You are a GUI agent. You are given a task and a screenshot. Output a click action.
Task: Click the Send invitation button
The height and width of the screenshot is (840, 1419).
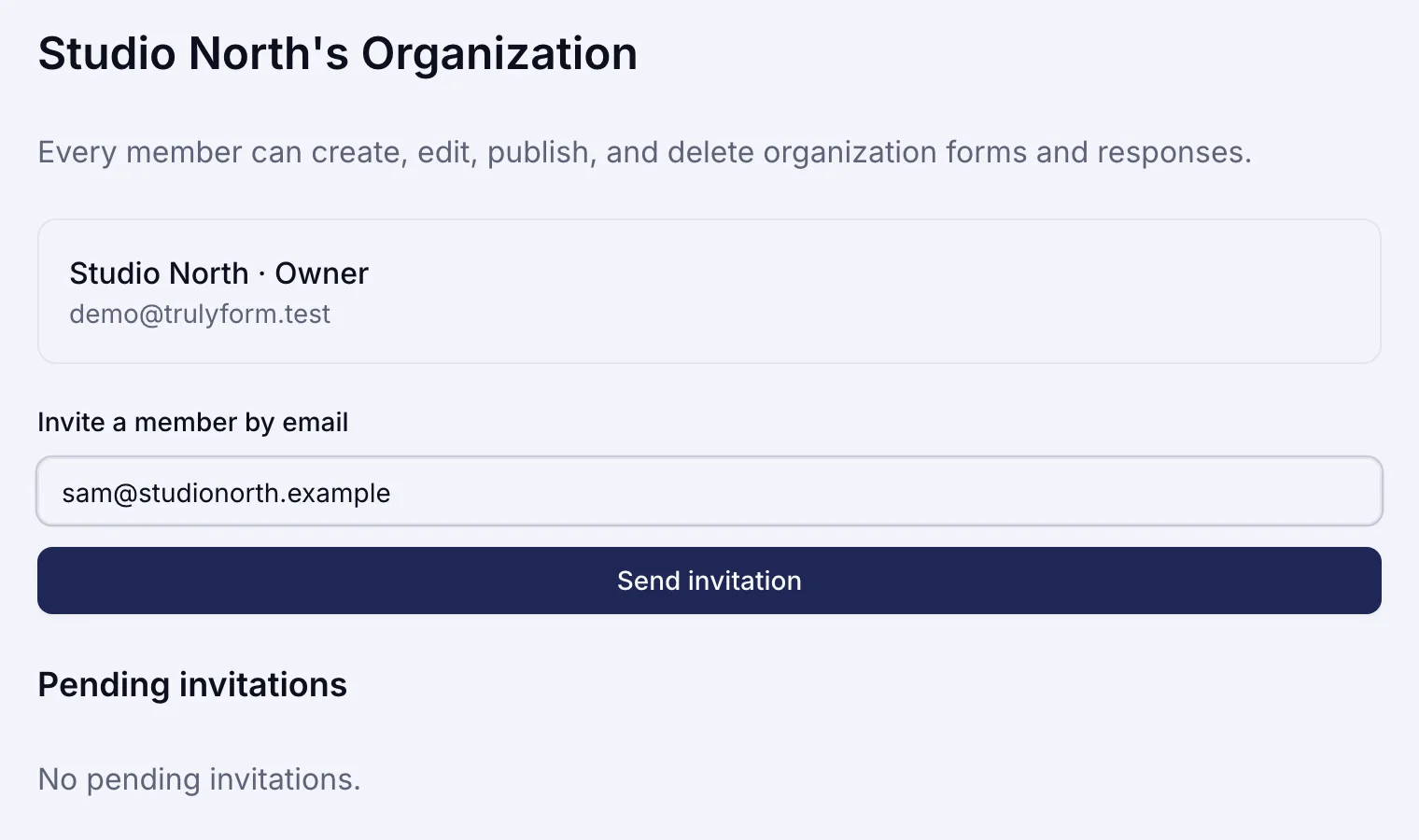pos(709,581)
